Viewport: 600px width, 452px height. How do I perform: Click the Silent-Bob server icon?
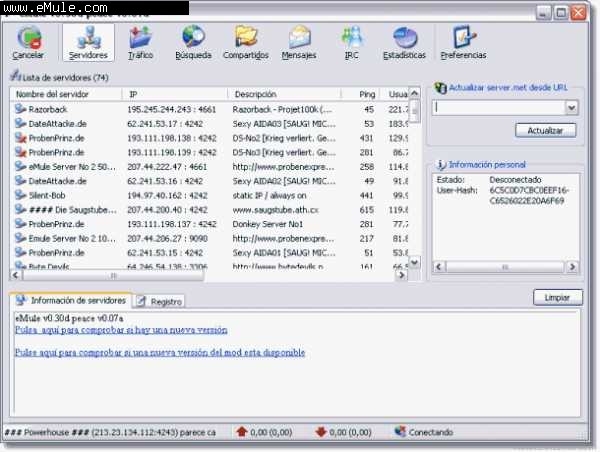pos(20,195)
